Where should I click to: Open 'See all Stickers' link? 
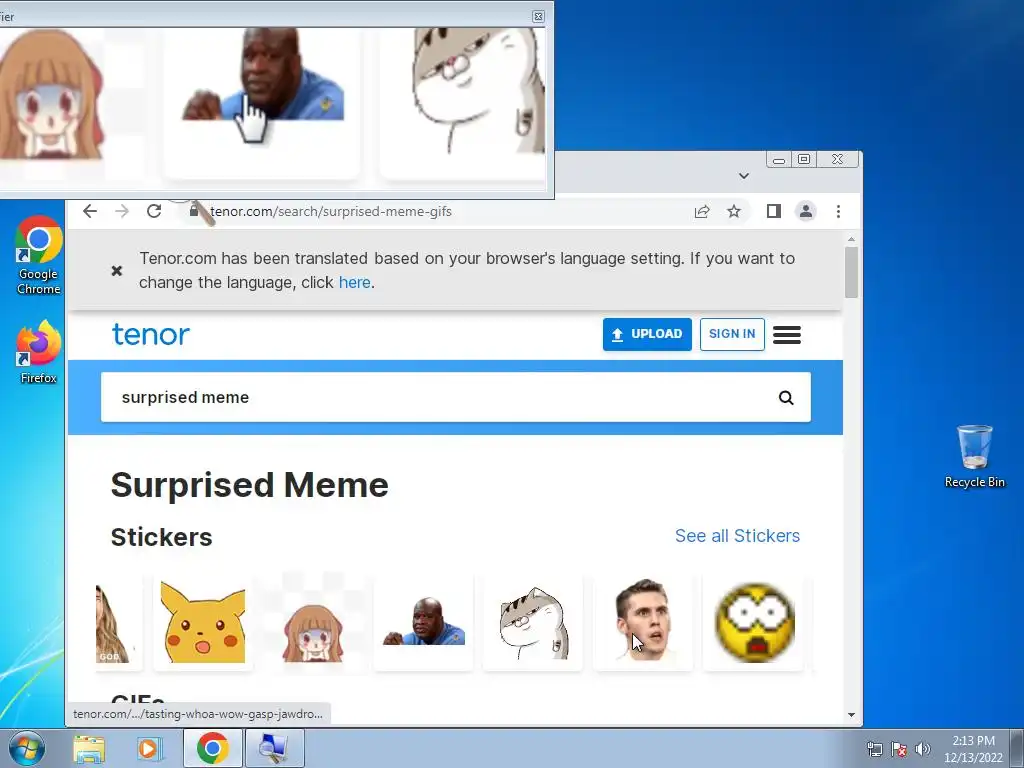pyautogui.click(x=737, y=536)
